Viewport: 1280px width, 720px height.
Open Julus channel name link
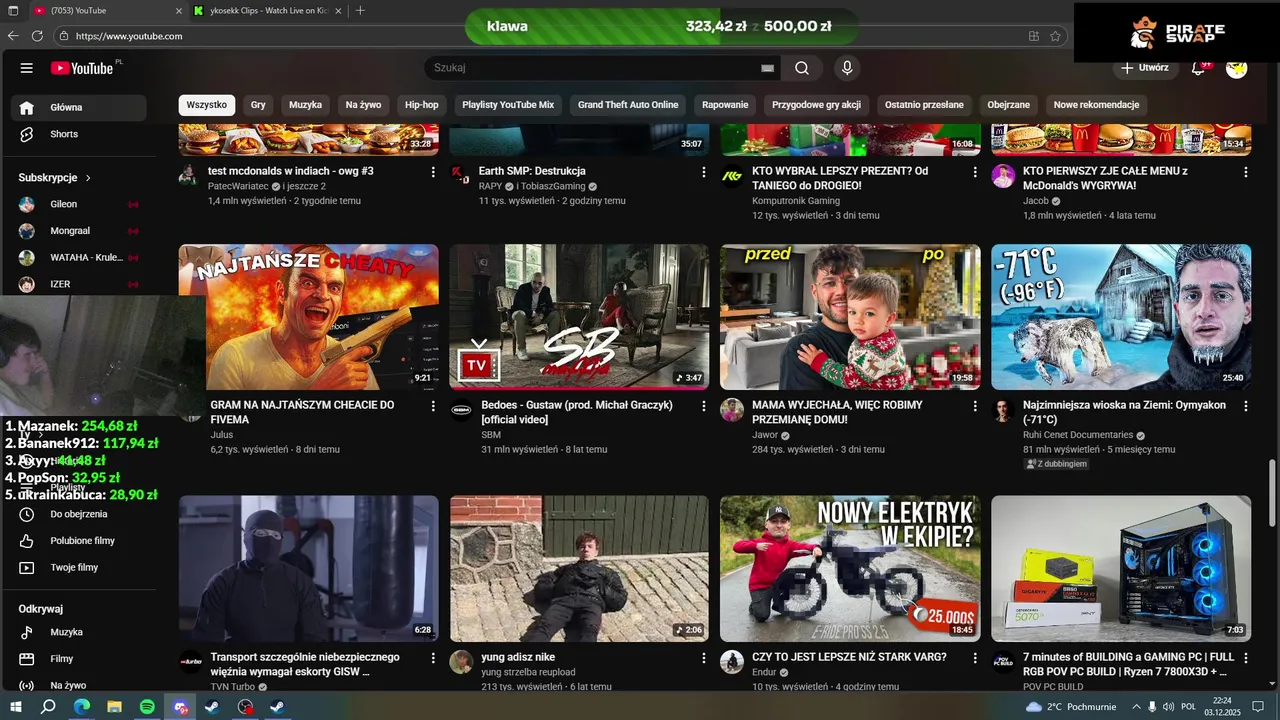click(221, 435)
